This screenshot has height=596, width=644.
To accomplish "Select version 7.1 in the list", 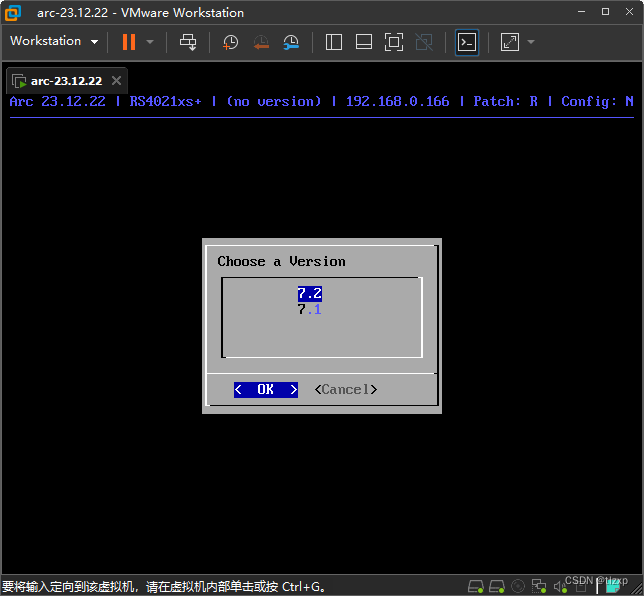I will (x=310, y=309).
